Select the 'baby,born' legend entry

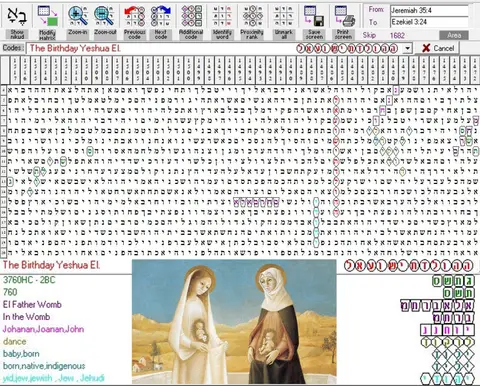click(x=21, y=354)
